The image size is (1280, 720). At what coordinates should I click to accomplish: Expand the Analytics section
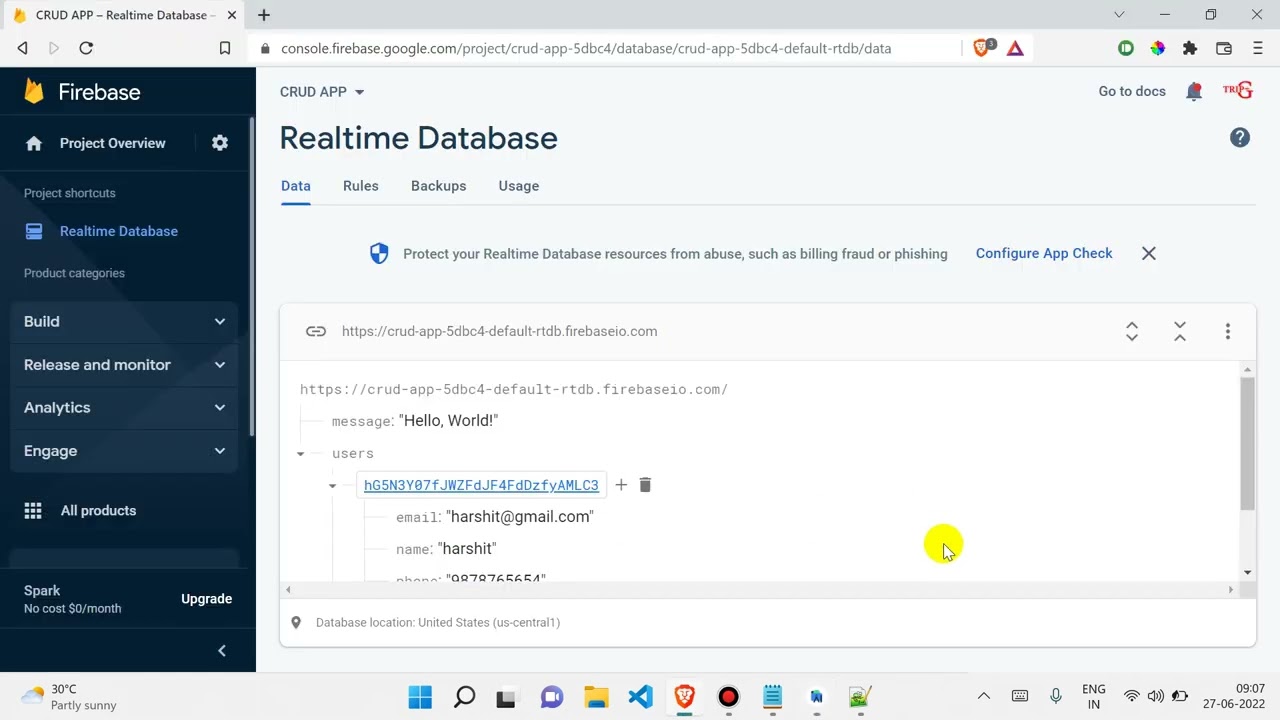[124, 408]
